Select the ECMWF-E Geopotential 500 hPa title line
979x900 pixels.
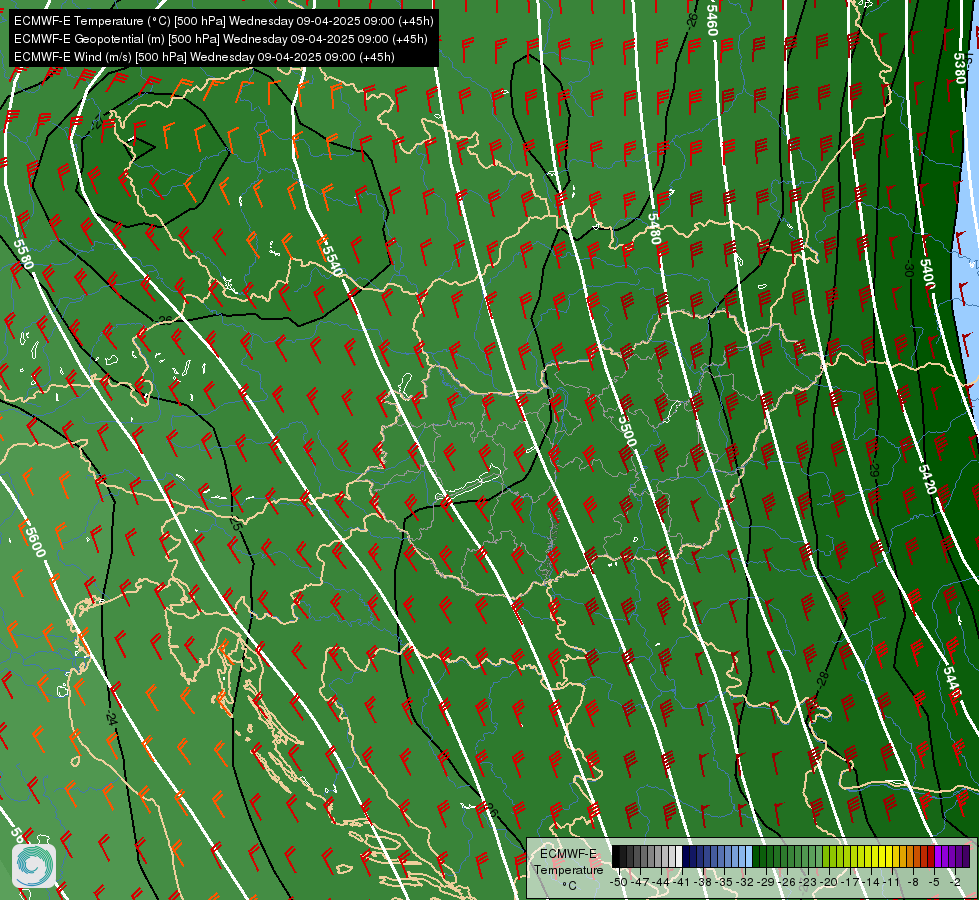[x=220, y=39]
